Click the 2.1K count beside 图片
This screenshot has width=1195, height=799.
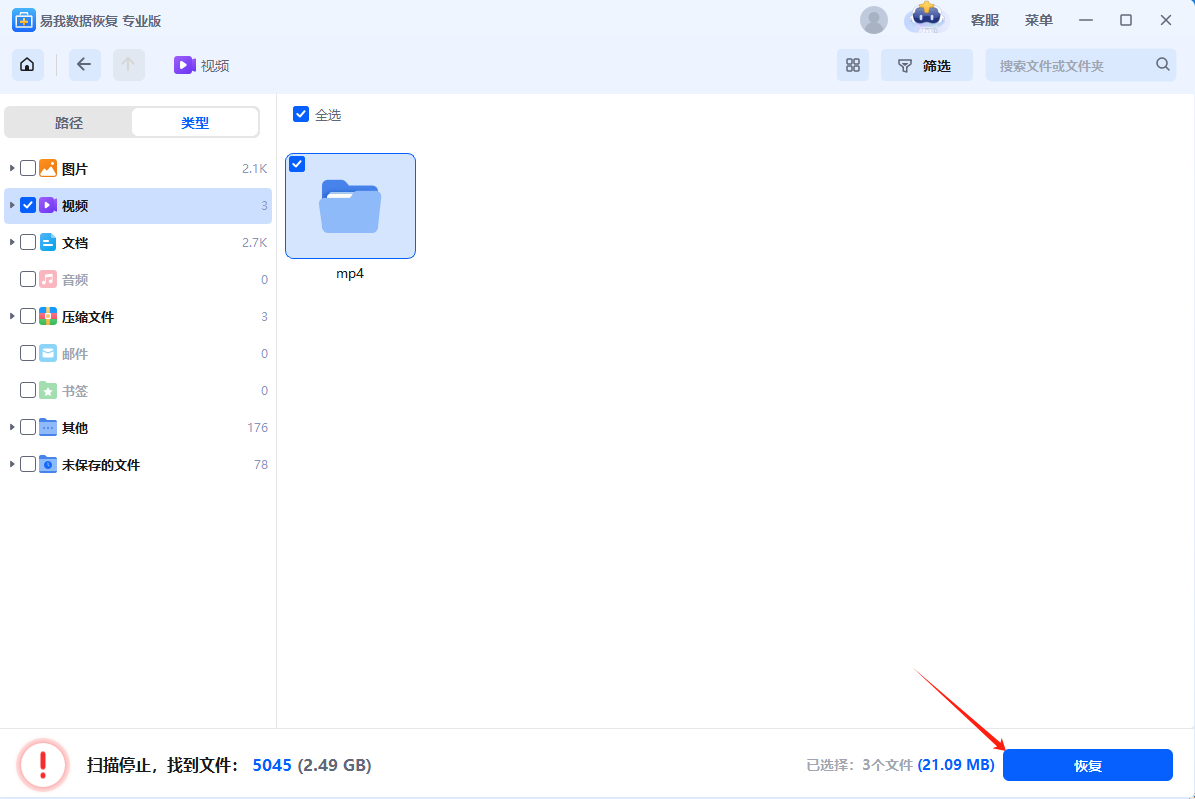click(x=255, y=168)
